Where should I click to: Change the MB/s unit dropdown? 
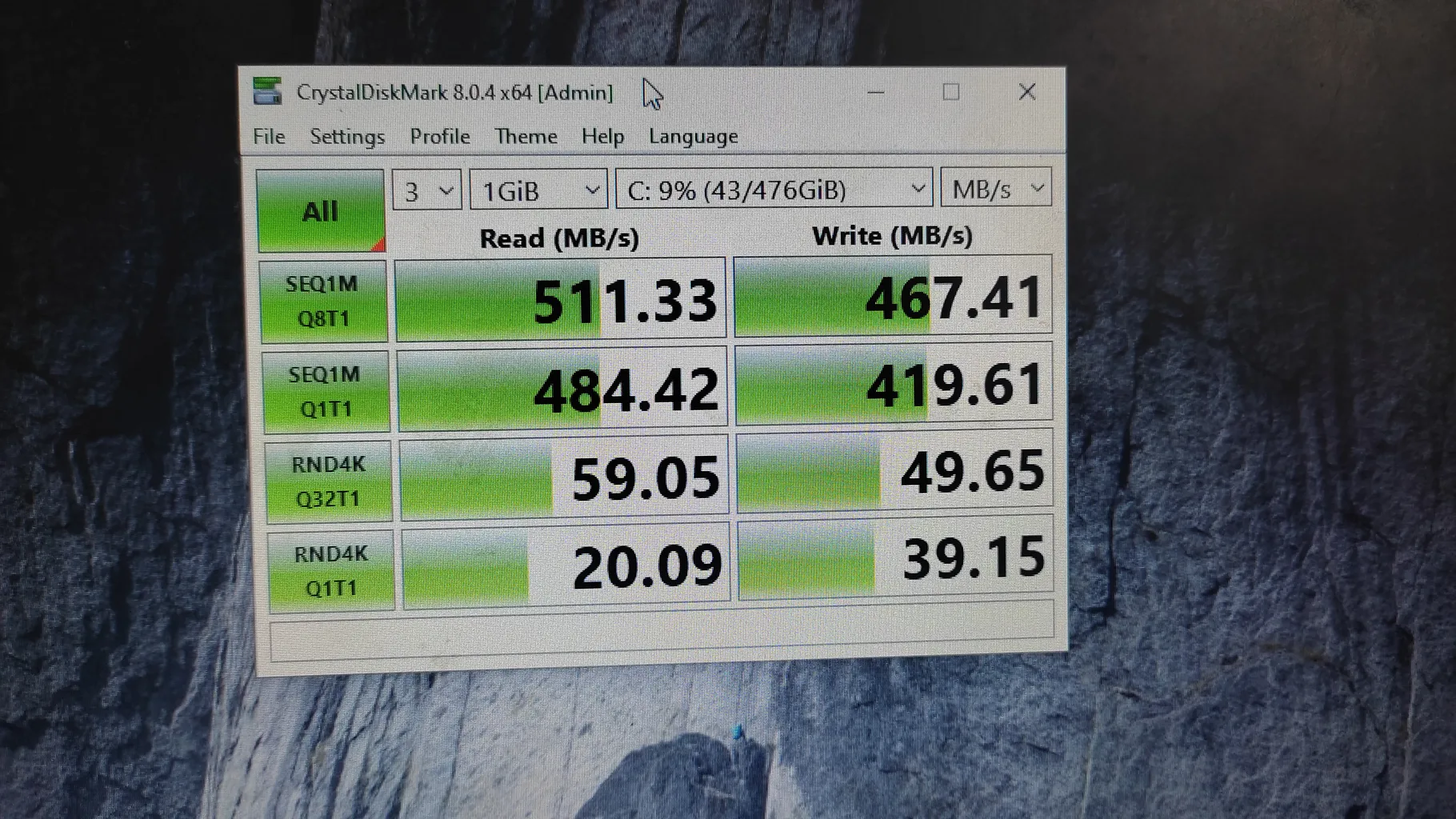[x=996, y=189]
